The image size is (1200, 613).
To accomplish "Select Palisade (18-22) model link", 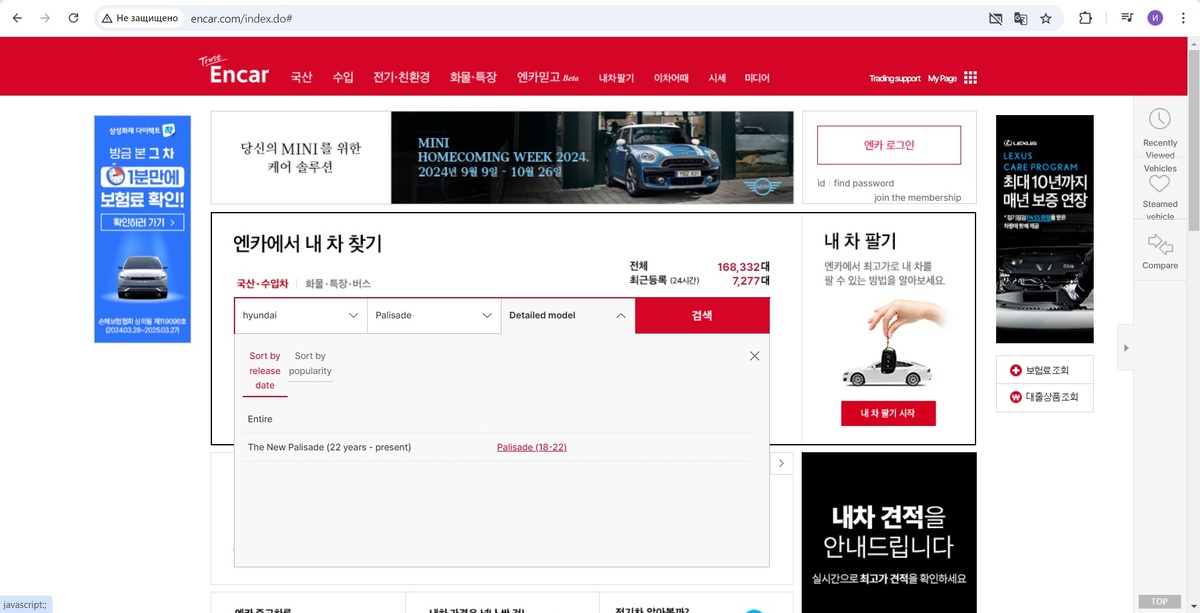I will tap(532, 447).
